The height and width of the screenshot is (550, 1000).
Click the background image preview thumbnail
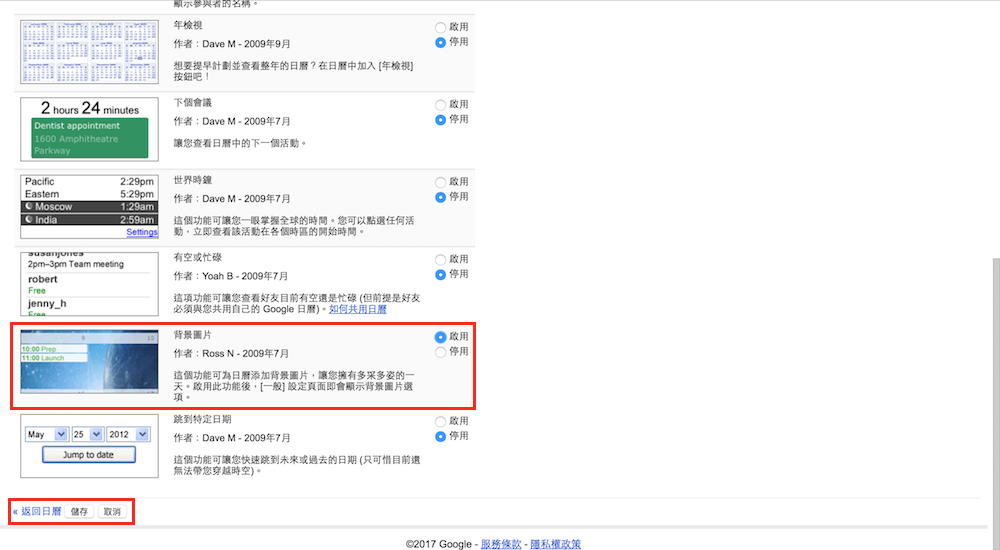coord(89,362)
